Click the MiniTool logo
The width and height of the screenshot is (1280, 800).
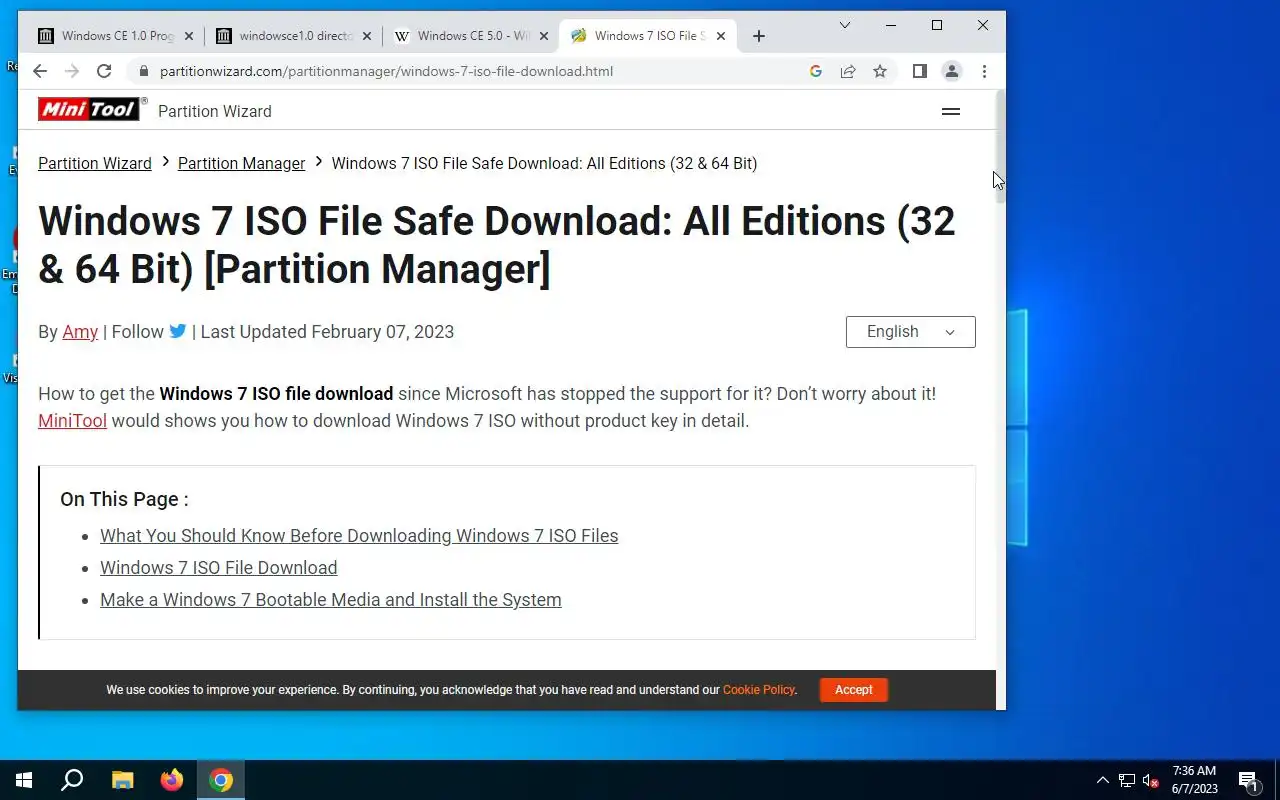click(x=90, y=110)
